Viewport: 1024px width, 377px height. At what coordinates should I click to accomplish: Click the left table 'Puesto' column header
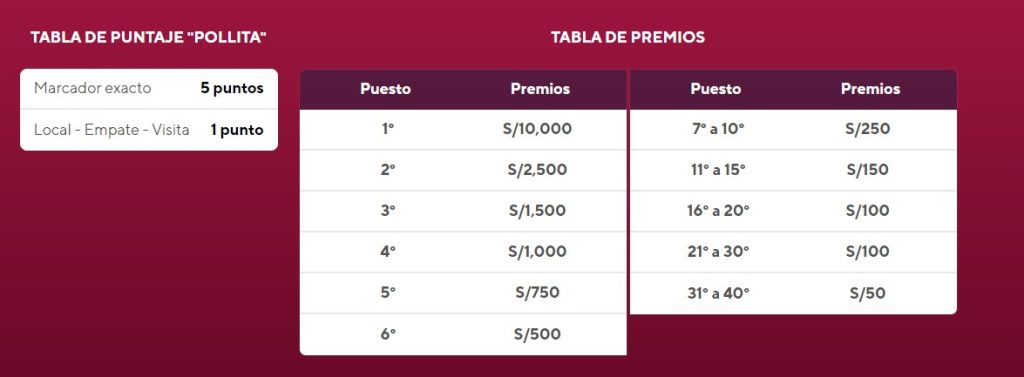tap(385, 89)
